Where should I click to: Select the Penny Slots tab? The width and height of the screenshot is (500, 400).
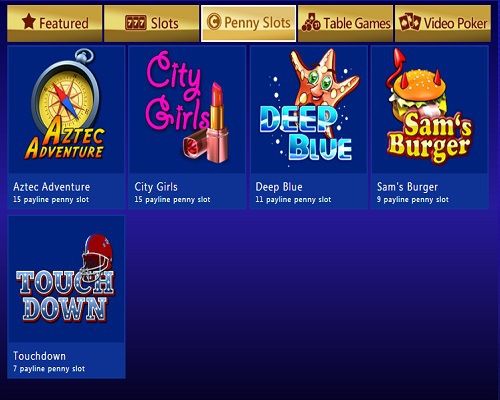point(248,23)
